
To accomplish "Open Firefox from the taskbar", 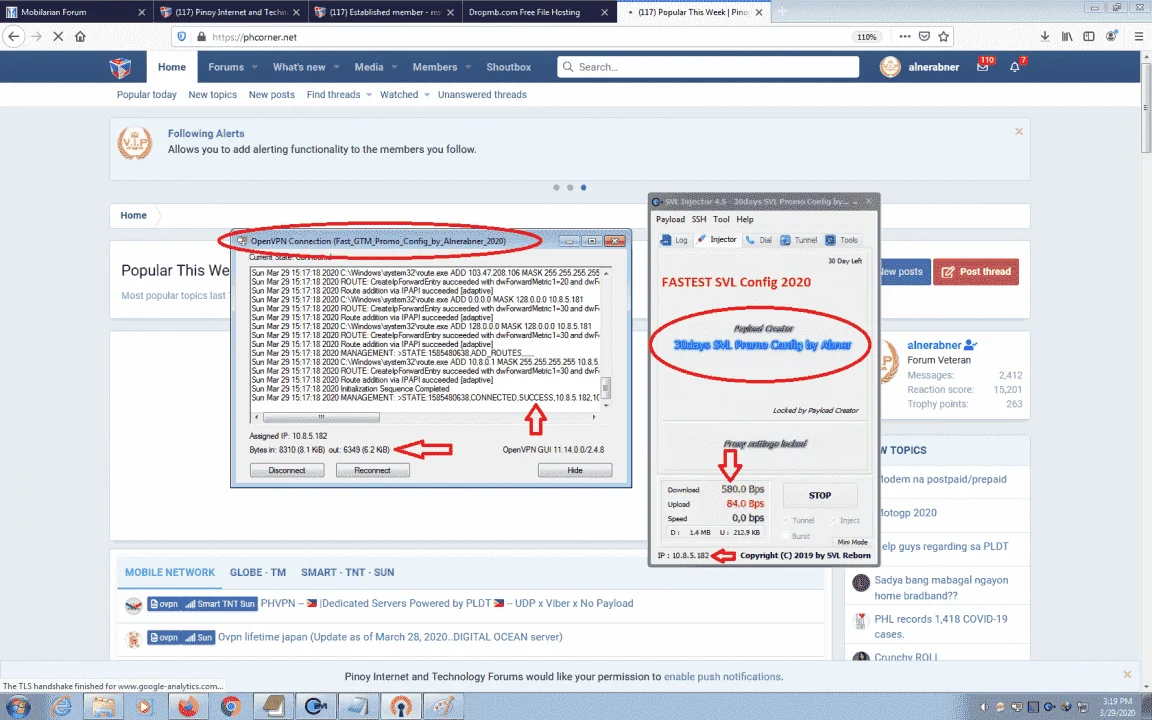I will coord(188,707).
